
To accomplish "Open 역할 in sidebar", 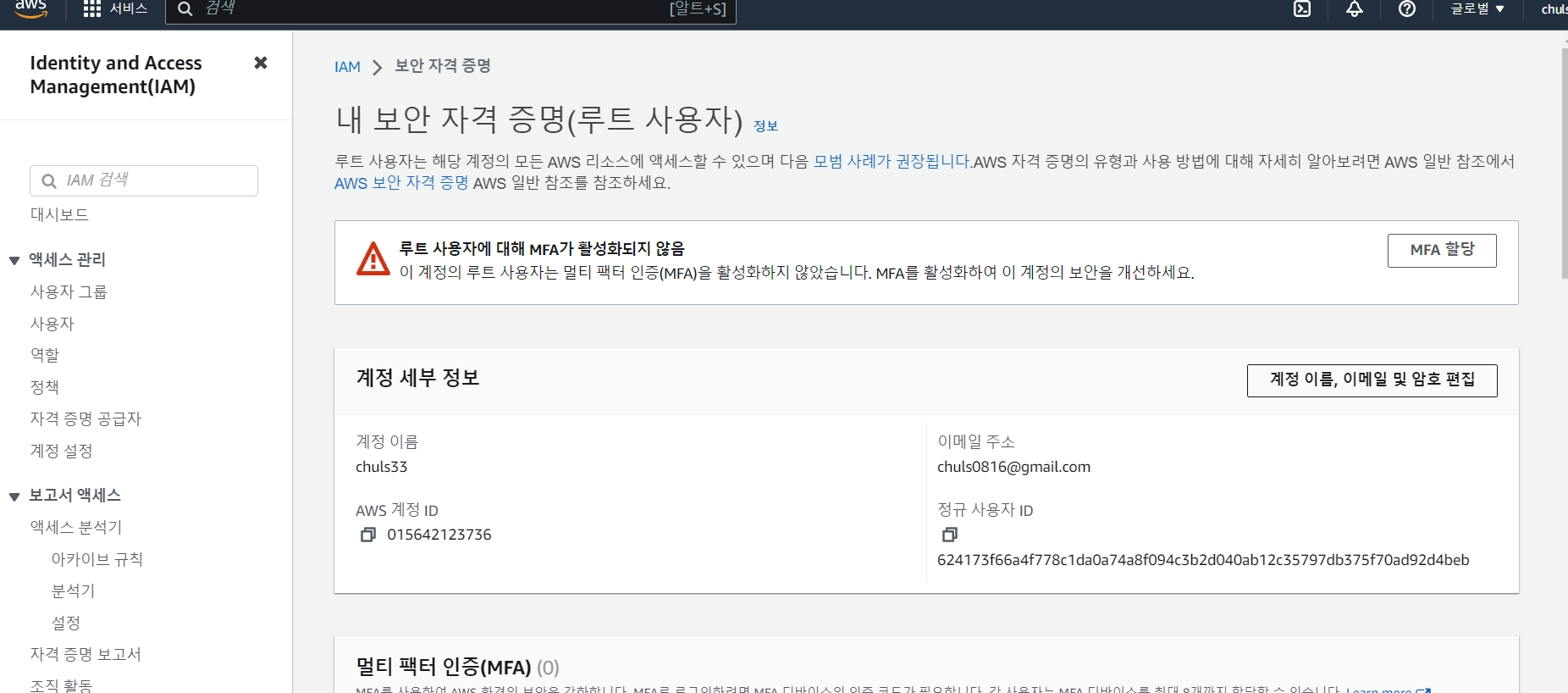I will (x=45, y=355).
